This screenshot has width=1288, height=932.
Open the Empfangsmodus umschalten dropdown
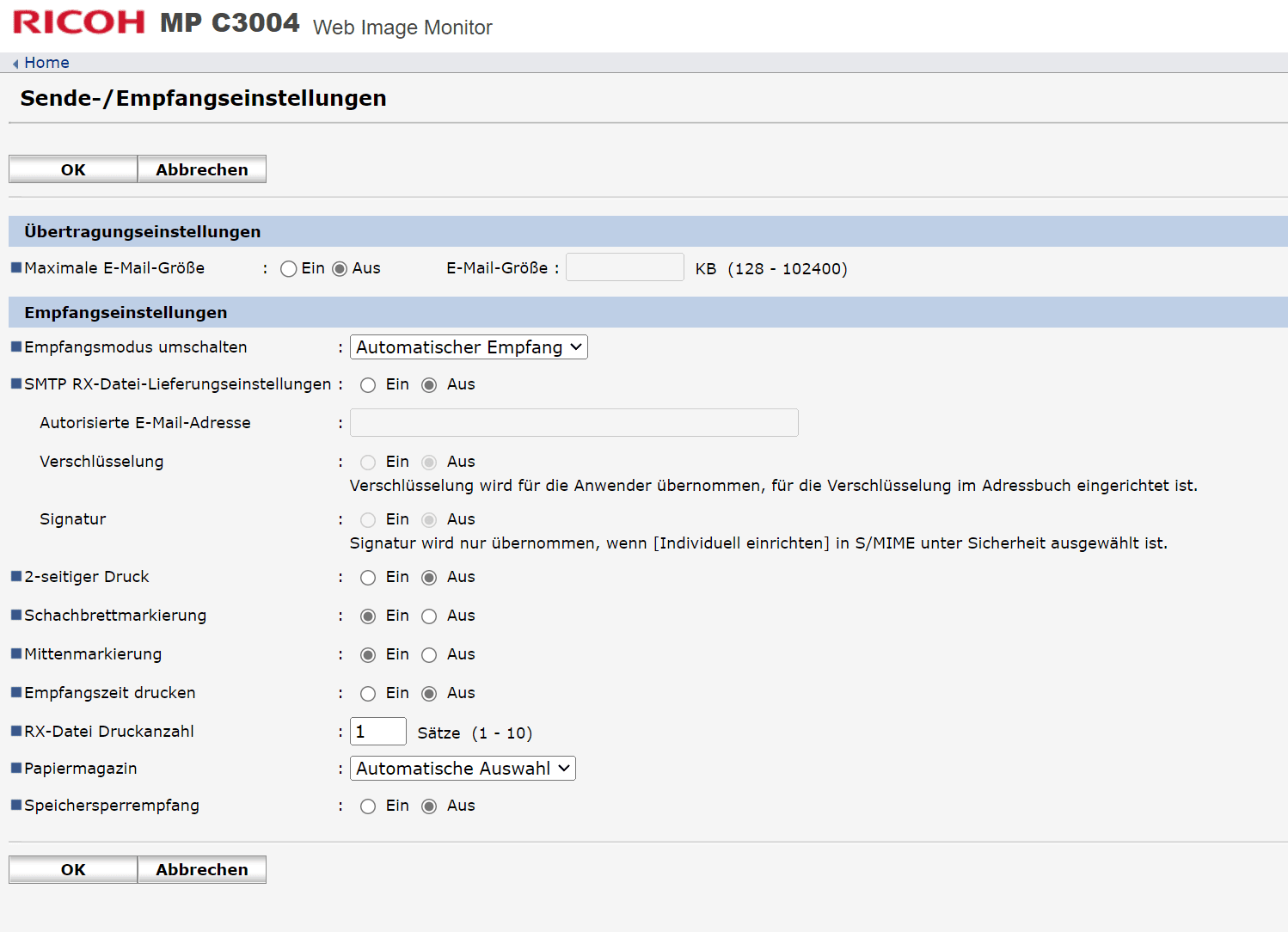coord(469,347)
